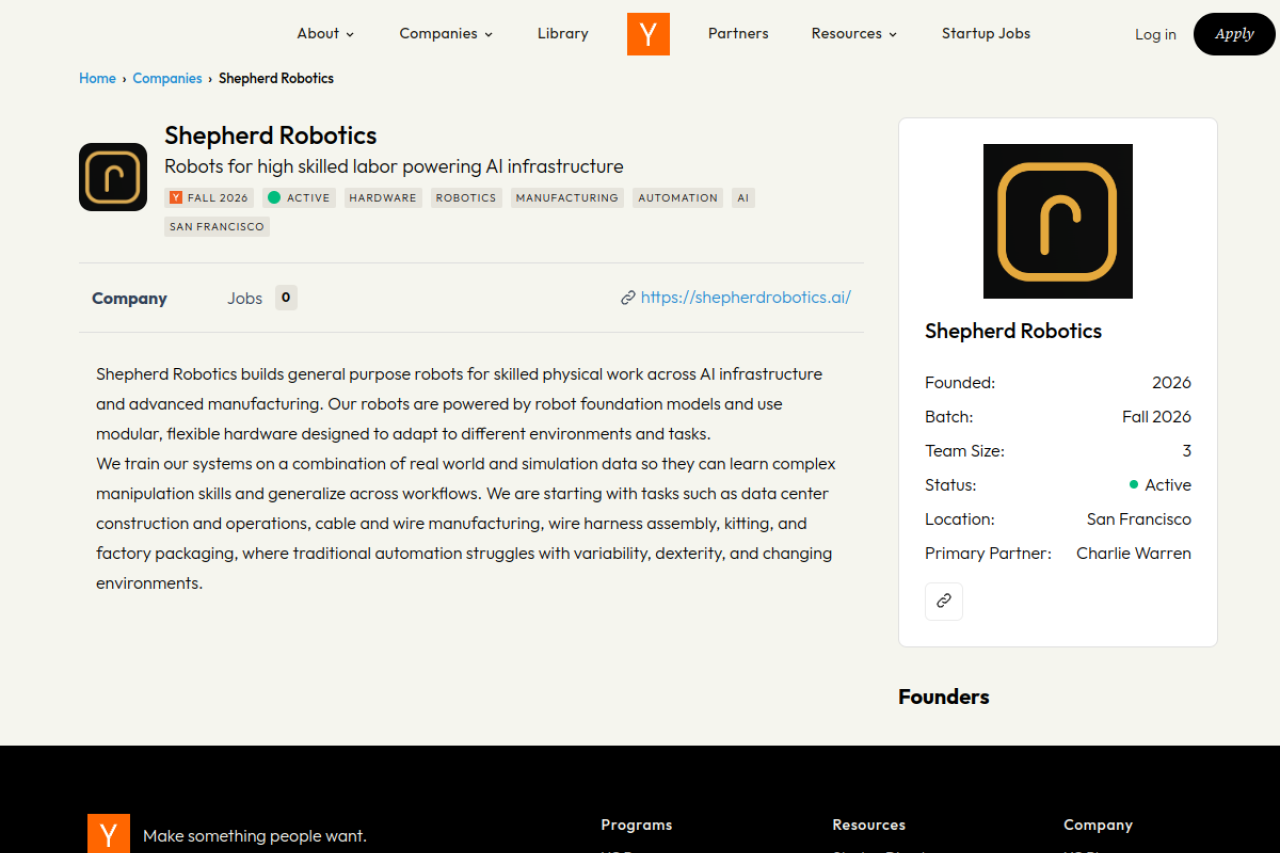Click the Jobs count badge showing 0
Image resolution: width=1280 pixels, height=853 pixels.
[286, 298]
